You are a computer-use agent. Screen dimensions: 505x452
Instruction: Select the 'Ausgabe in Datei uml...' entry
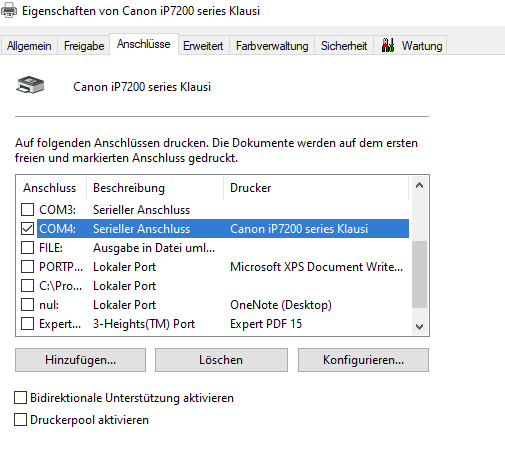point(154,248)
